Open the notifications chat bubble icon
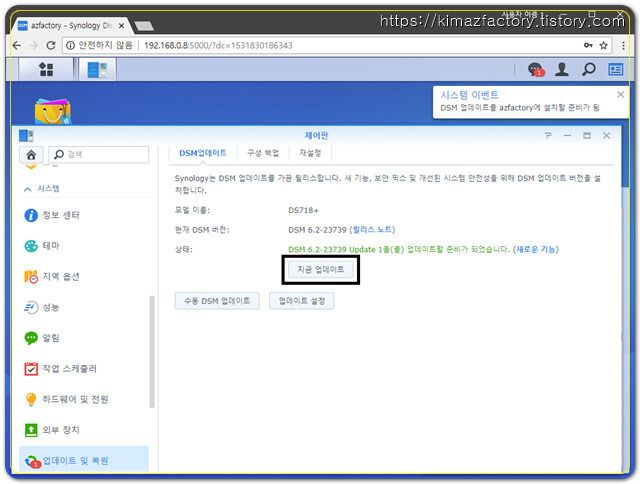 click(536, 69)
